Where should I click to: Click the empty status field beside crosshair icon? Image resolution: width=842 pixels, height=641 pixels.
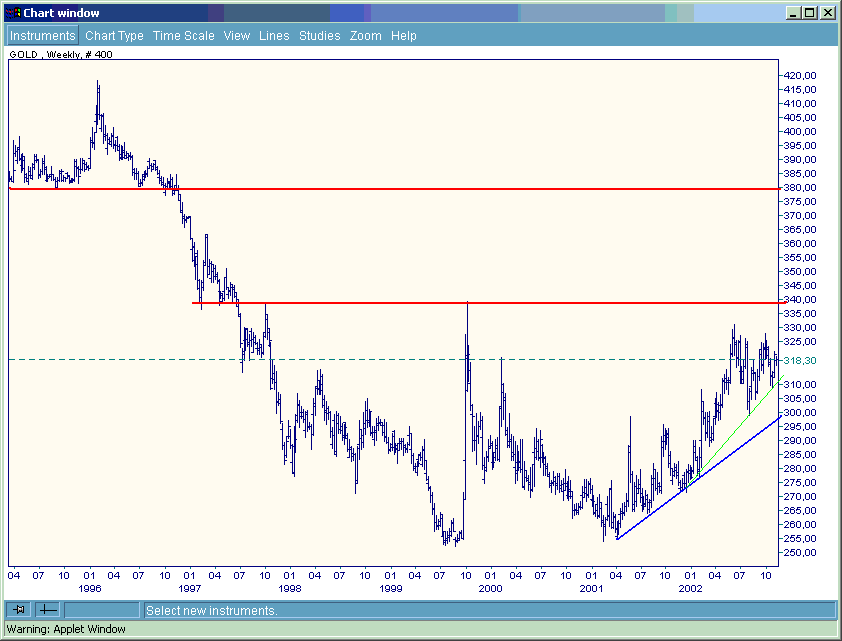(x=102, y=610)
